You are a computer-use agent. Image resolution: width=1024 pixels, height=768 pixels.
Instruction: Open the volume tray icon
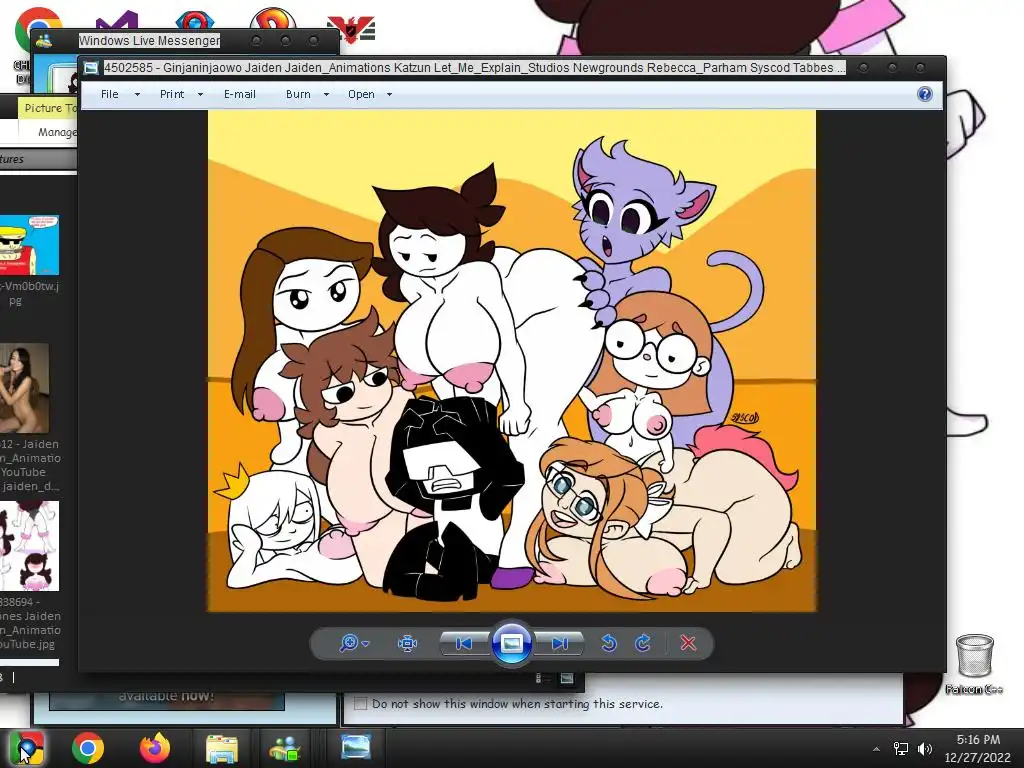point(925,748)
